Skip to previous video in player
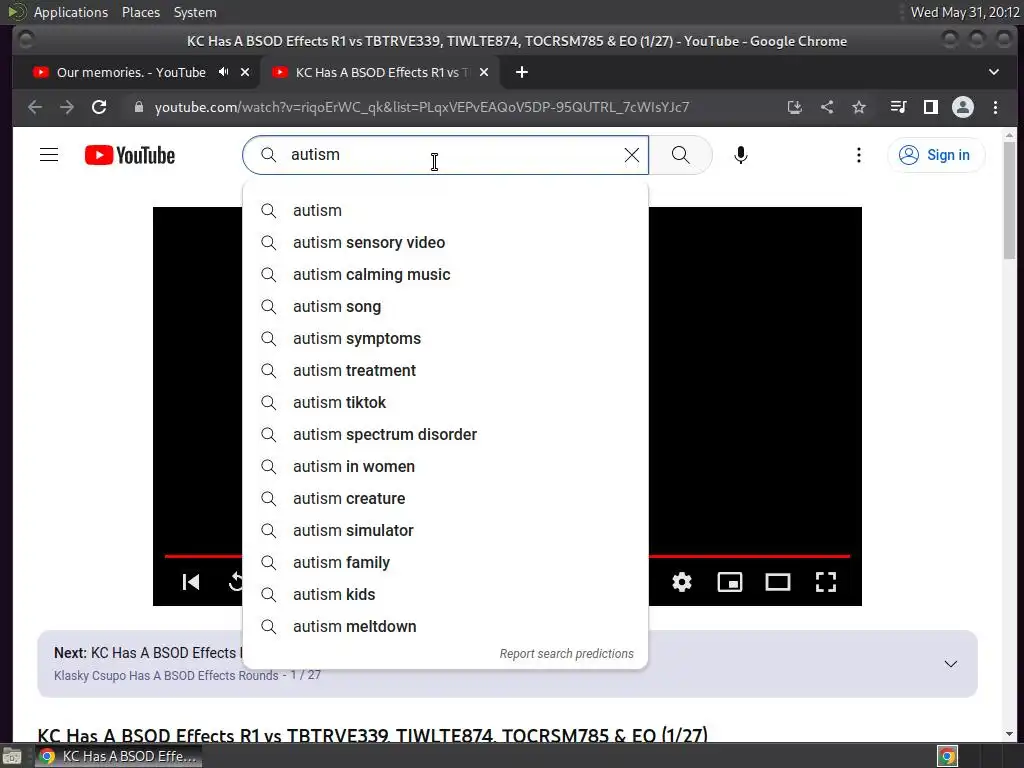Image resolution: width=1024 pixels, height=768 pixels. pyautogui.click(x=191, y=582)
